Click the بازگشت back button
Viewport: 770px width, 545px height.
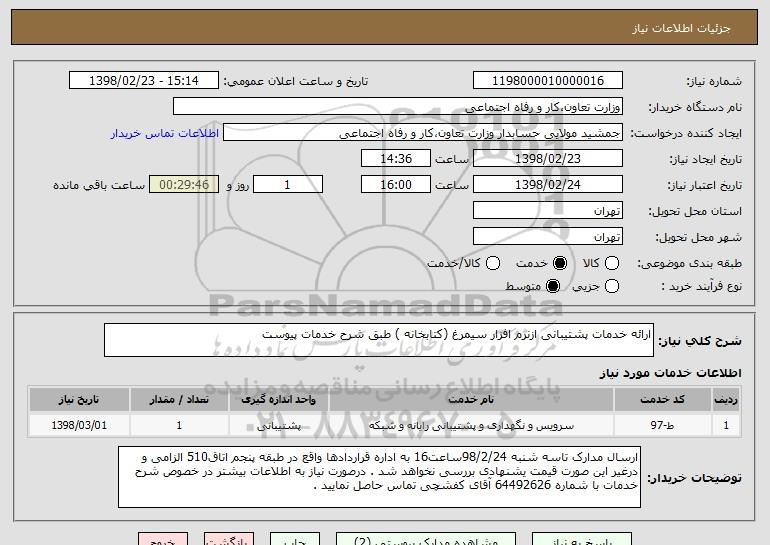229,539
